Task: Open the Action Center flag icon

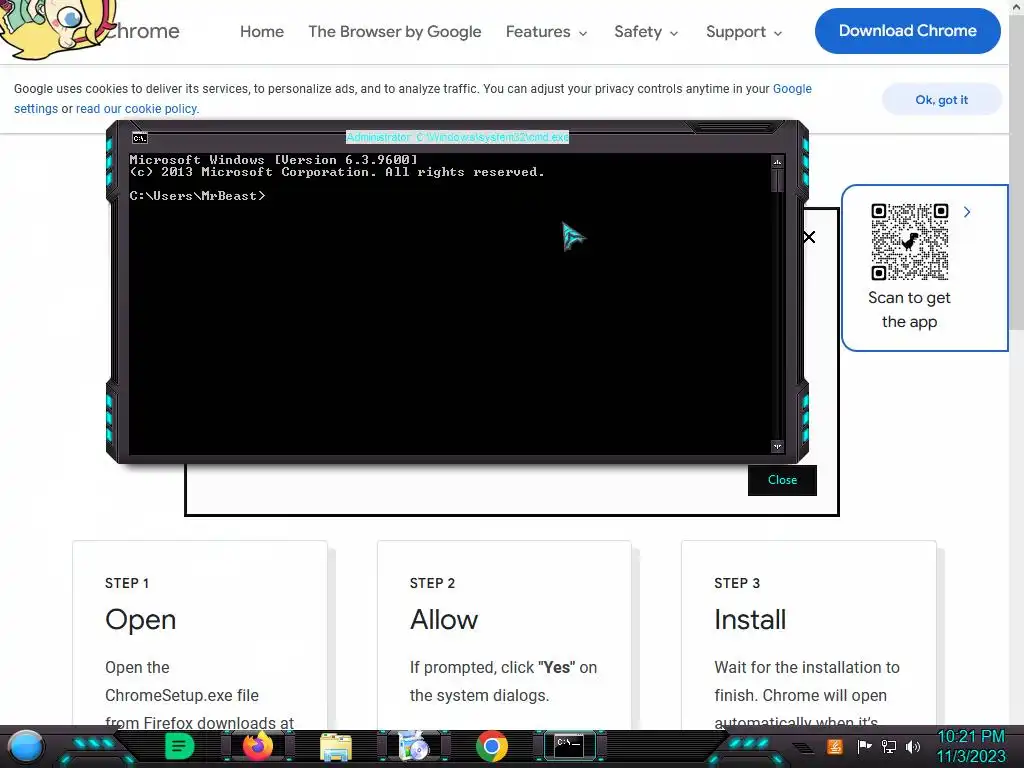Action: (x=864, y=746)
